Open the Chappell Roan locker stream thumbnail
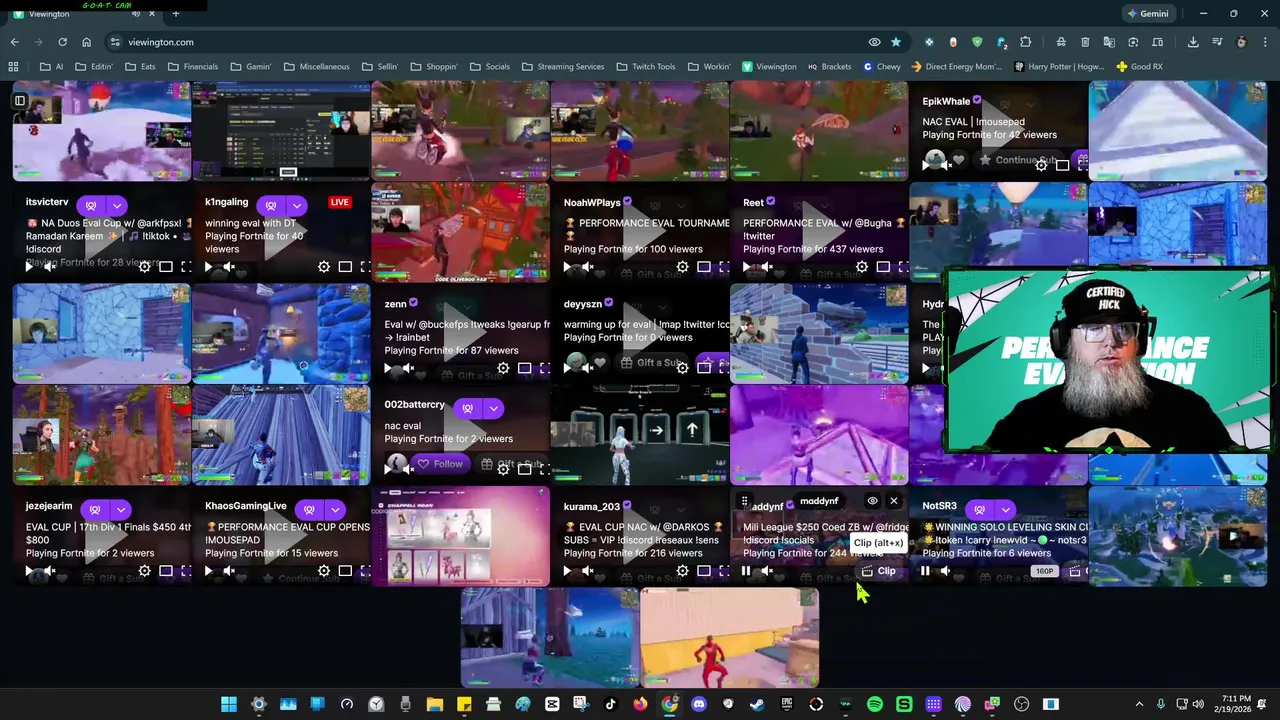The height and width of the screenshot is (720, 1280). [x=460, y=537]
